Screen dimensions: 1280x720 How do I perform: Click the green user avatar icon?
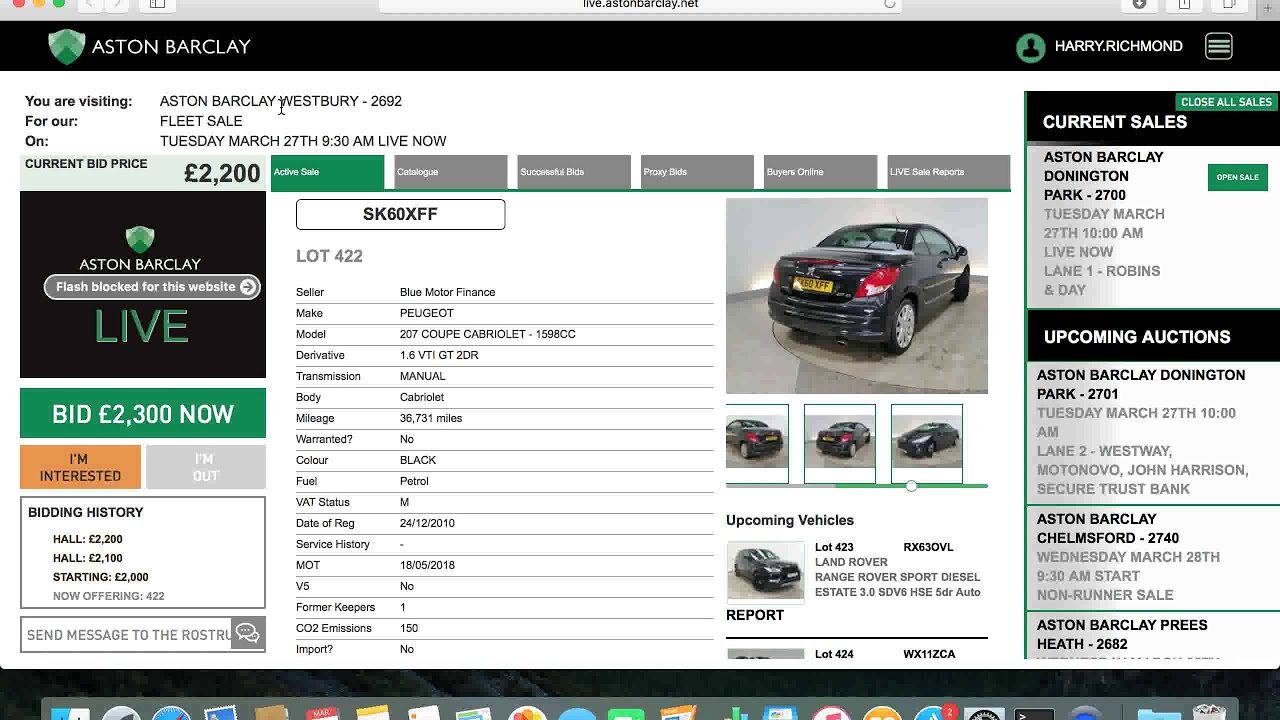[1030, 47]
